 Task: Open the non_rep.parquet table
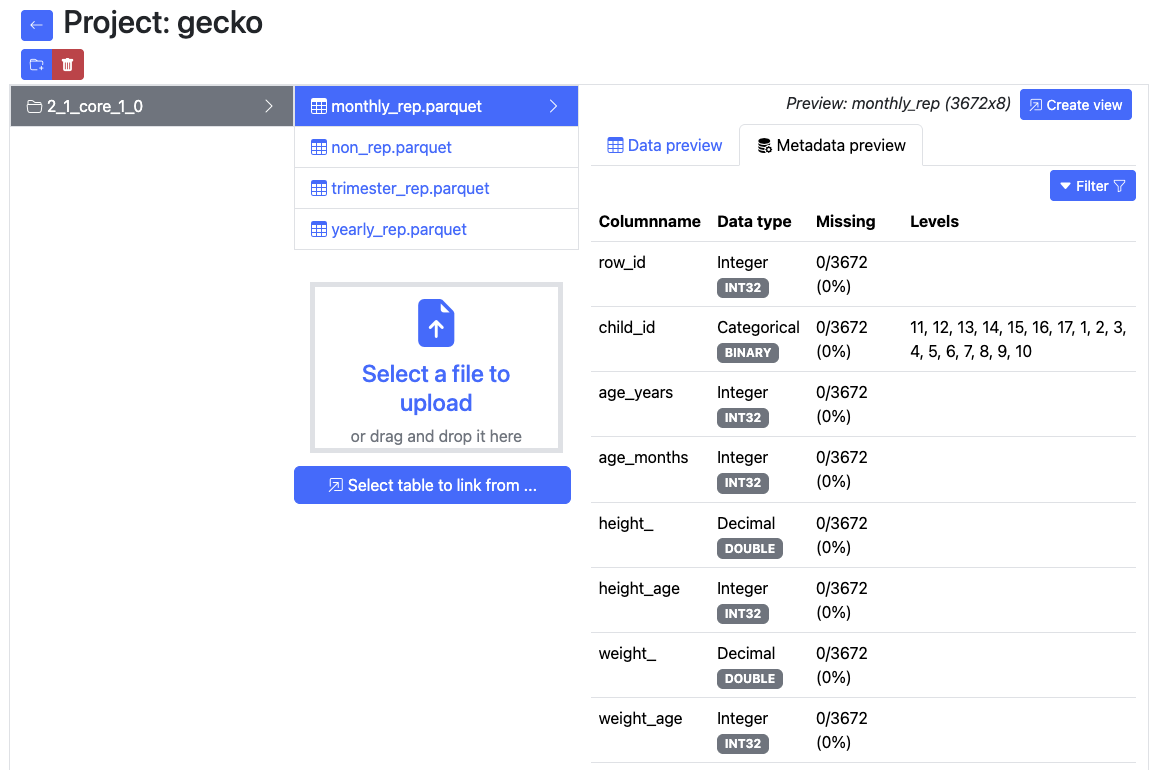click(x=391, y=148)
